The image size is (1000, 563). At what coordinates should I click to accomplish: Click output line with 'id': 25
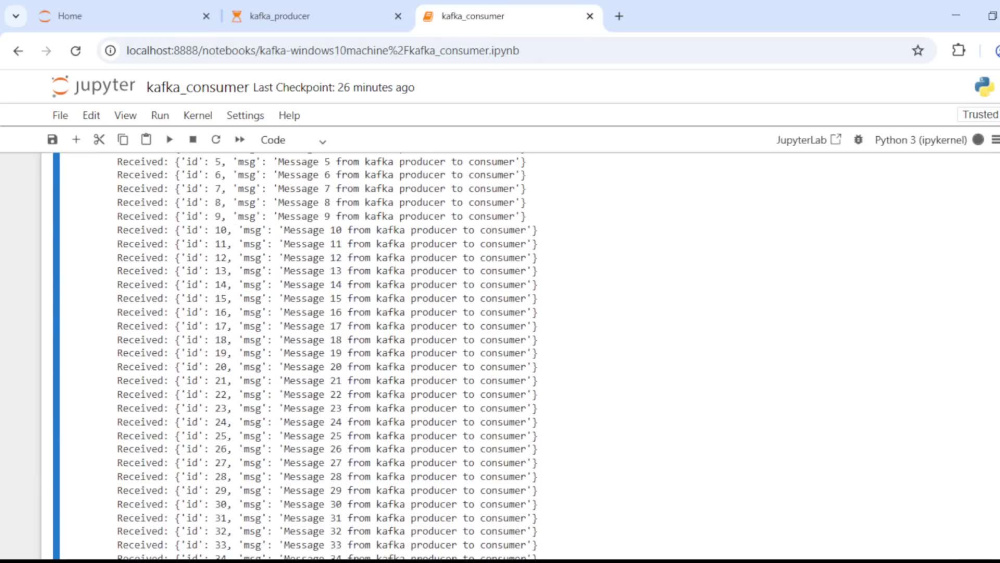coord(327,435)
